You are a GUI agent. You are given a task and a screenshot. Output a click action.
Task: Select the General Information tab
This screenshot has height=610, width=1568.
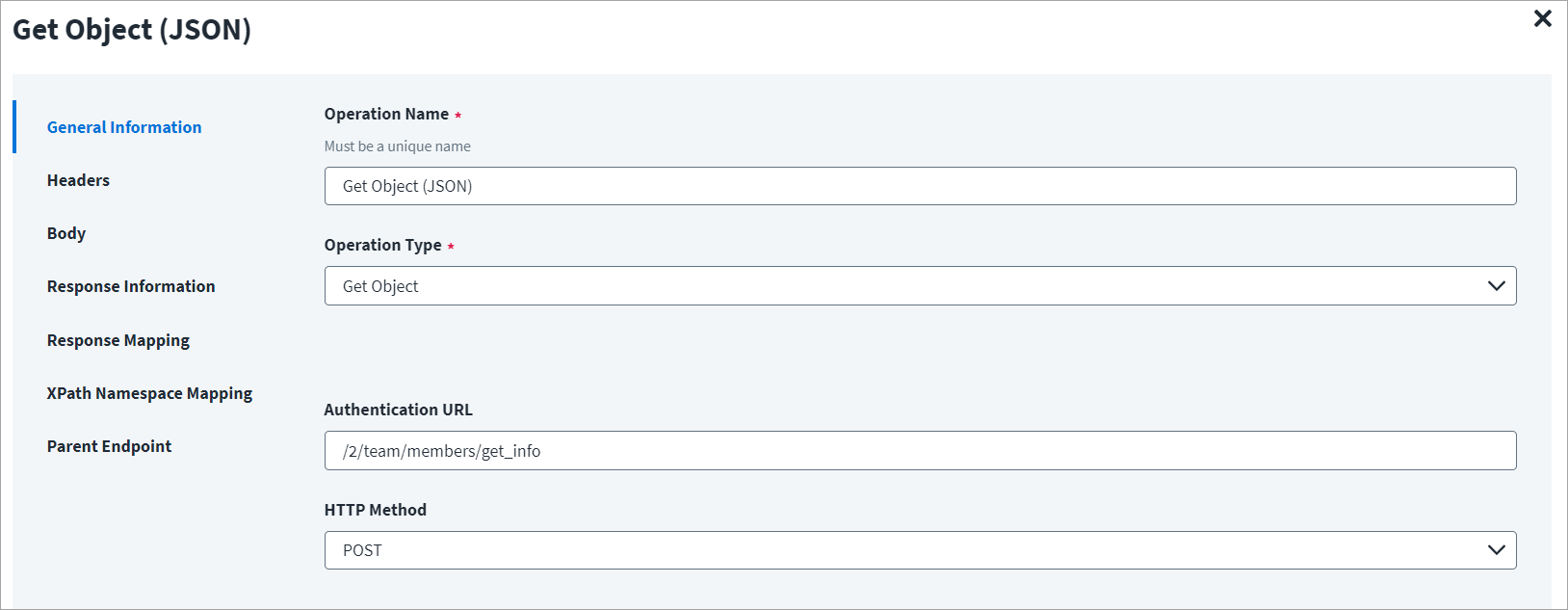[124, 127]
